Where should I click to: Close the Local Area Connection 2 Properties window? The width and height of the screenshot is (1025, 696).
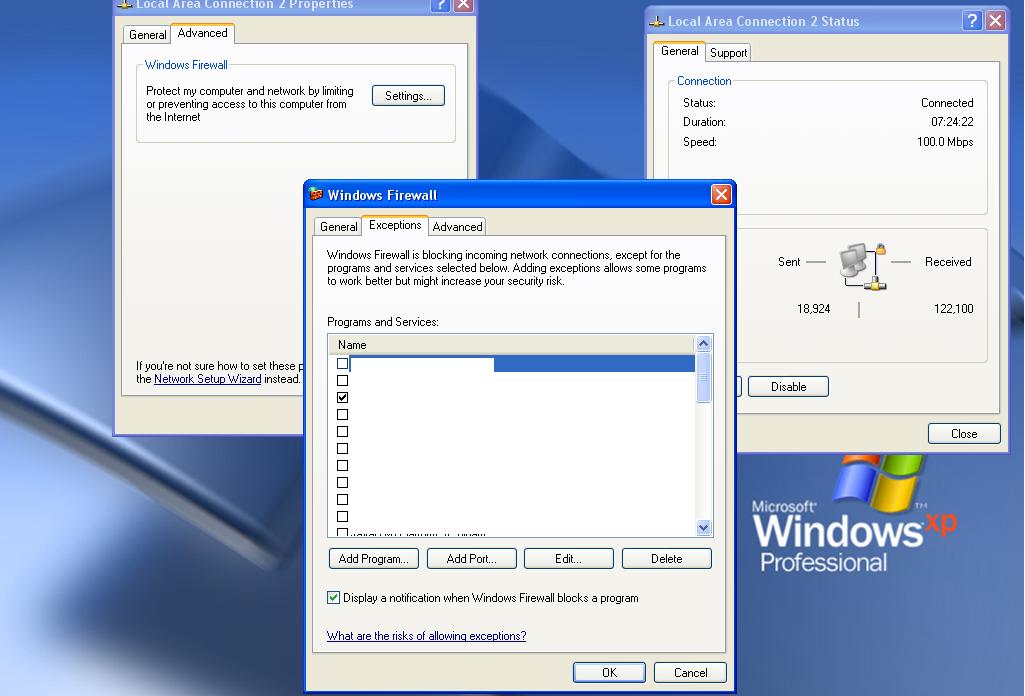463,5
